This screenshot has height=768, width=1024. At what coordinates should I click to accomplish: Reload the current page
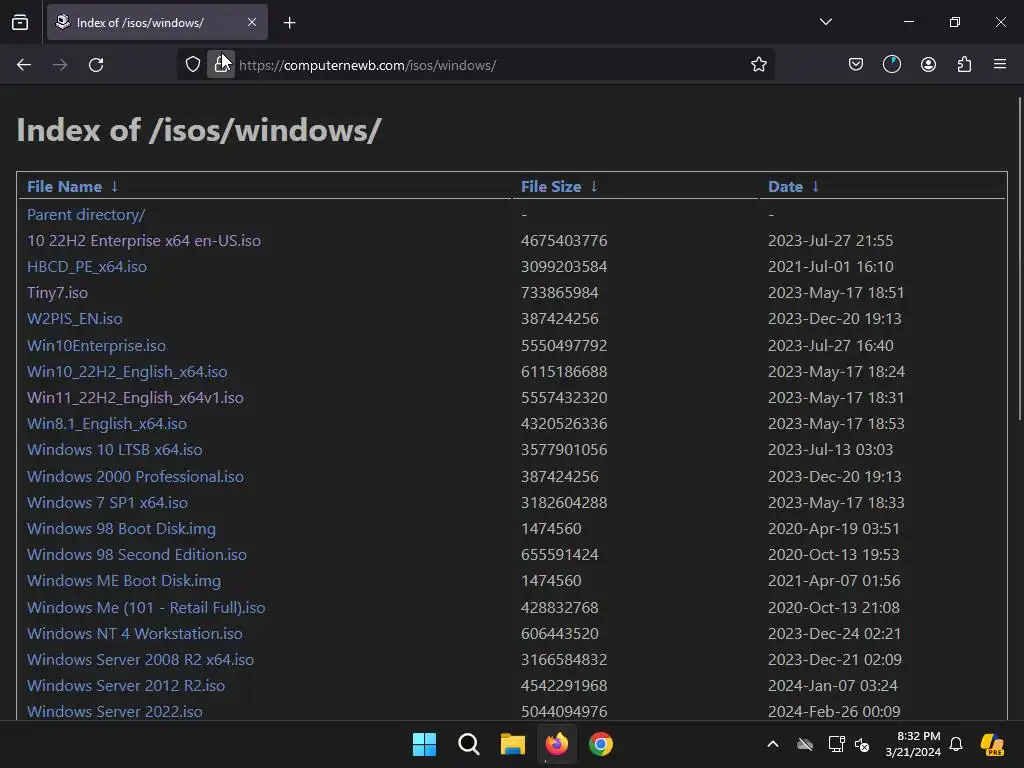click(x=96, y=65)
